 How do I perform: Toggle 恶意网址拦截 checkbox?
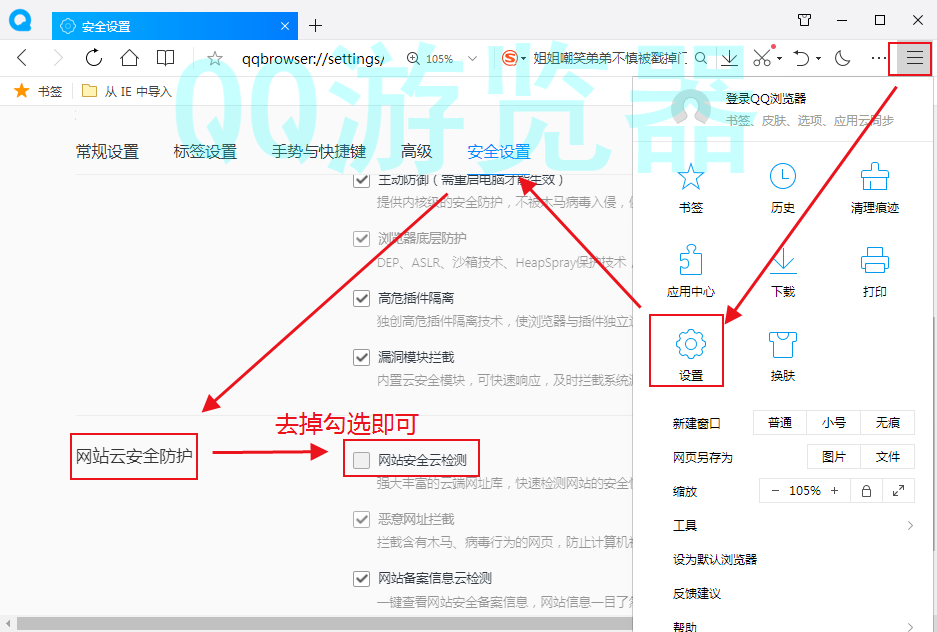pos(362,519)
